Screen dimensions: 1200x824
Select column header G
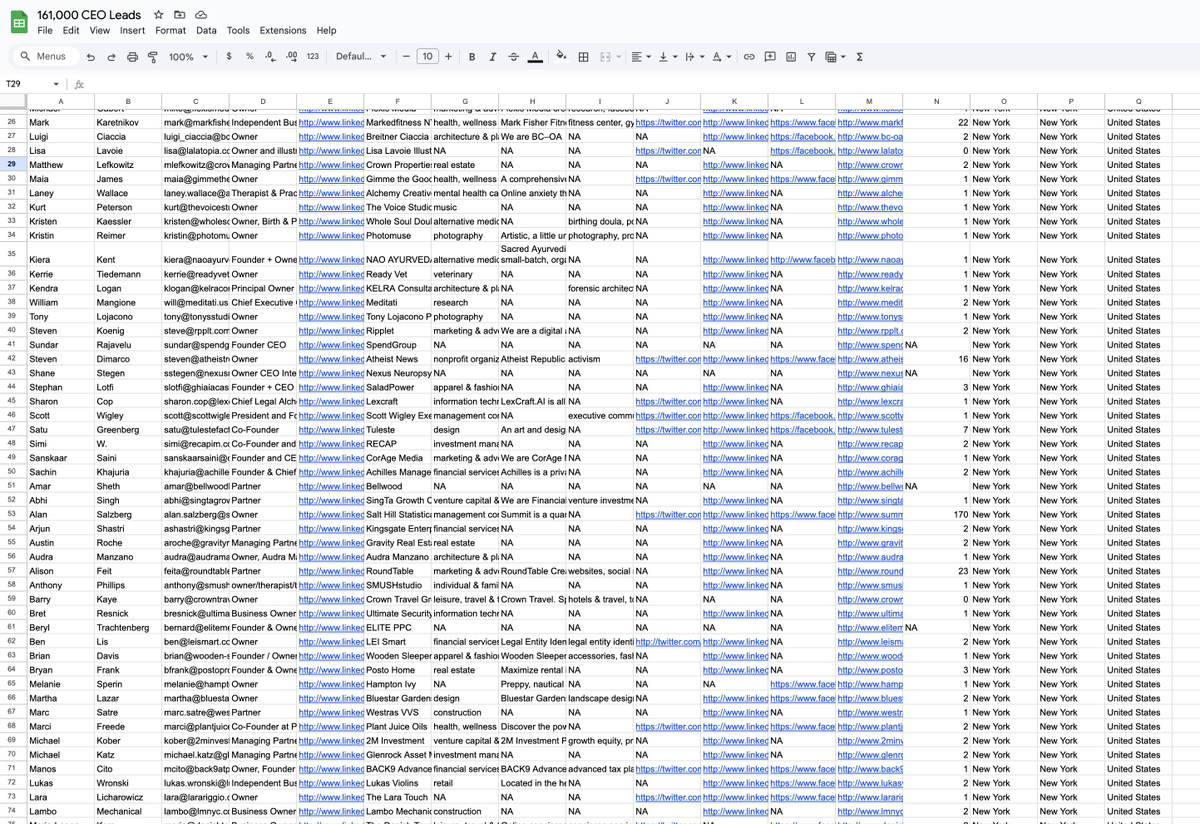pyautogui.click(x=465, y=101)
